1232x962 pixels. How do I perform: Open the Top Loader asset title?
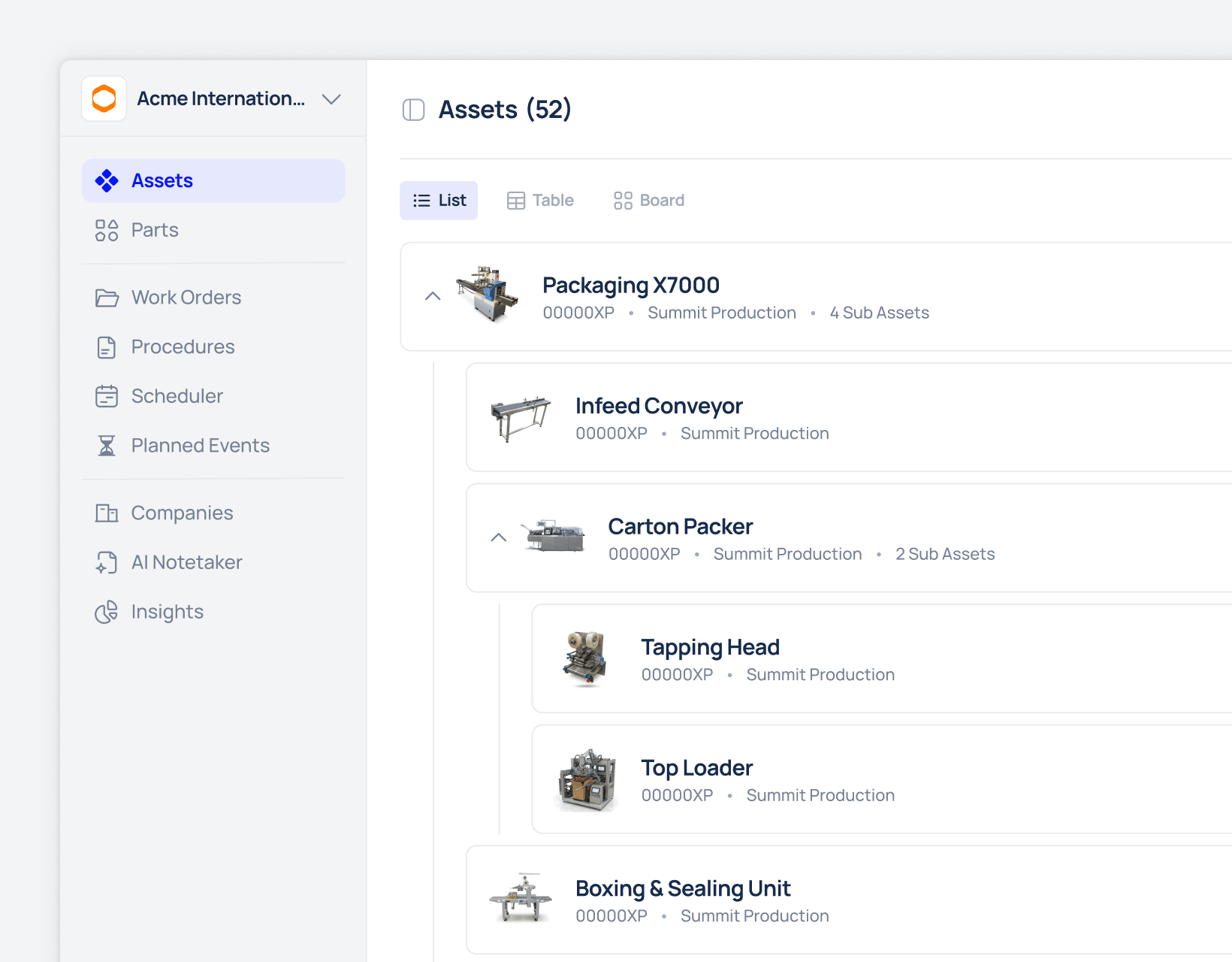(697, 768)
